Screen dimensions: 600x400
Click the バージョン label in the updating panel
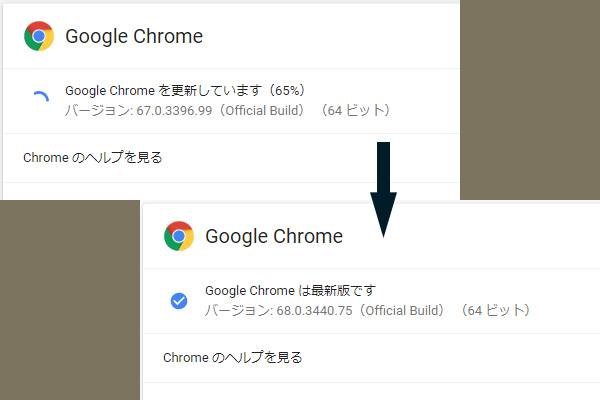point(94,109)
